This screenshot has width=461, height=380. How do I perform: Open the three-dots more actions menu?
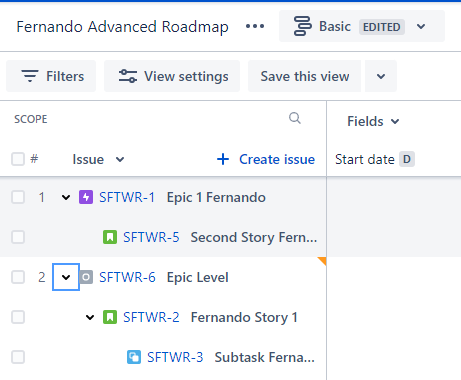coord(255,26)
